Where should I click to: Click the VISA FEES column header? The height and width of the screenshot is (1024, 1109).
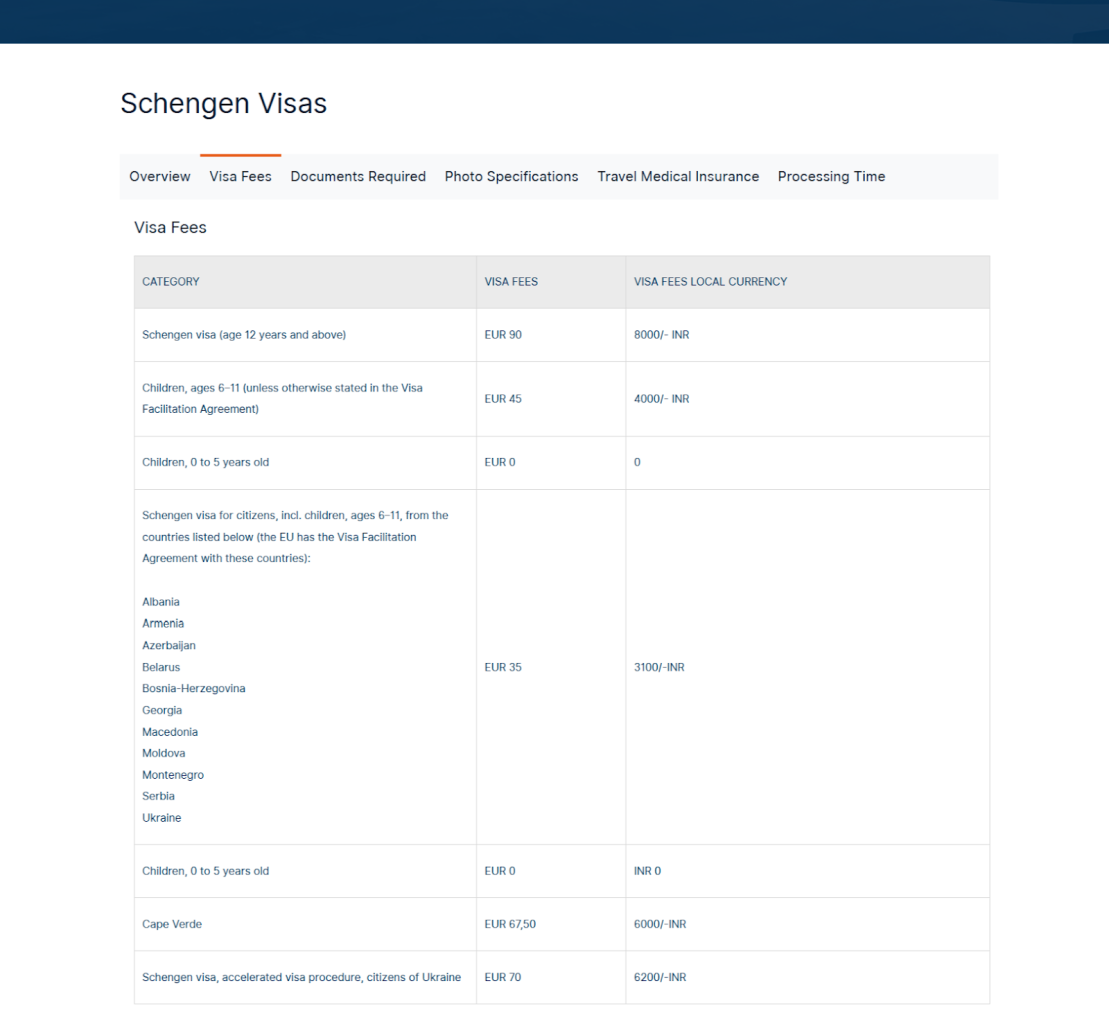(511, 281)
